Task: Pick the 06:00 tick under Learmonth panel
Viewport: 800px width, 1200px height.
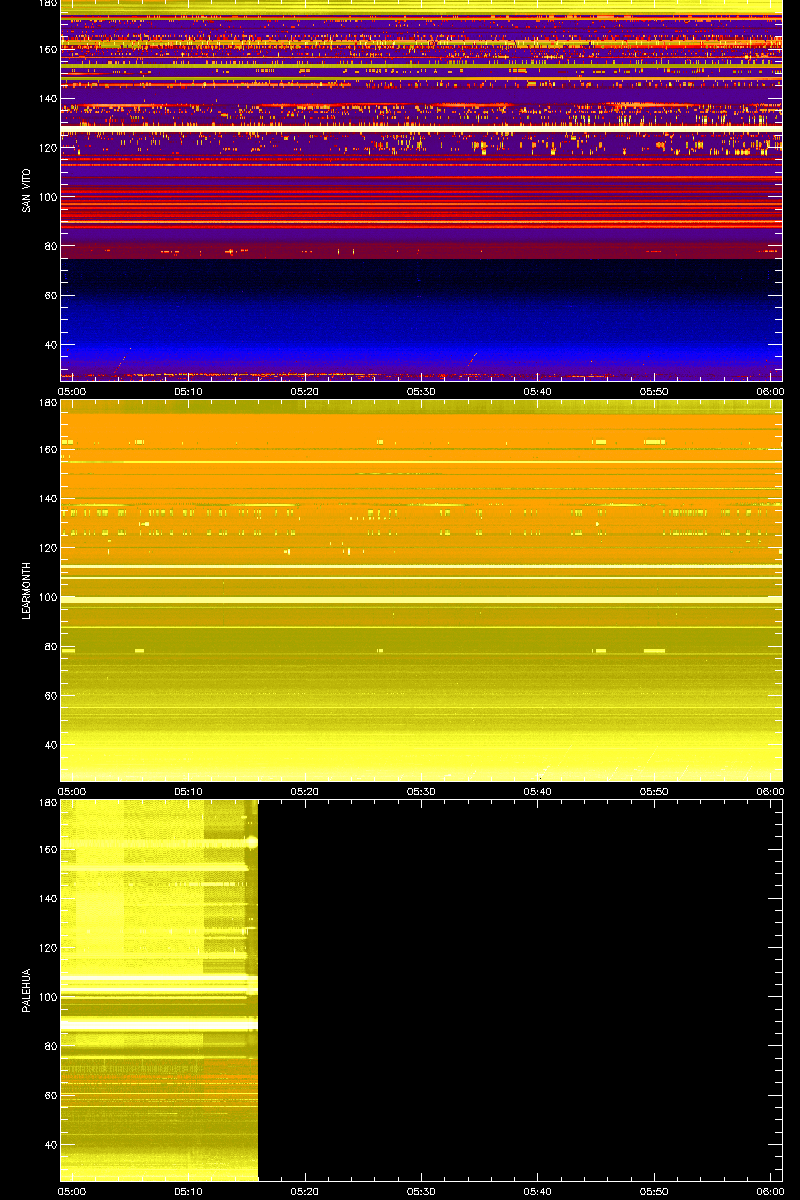Action: [770, 791]
